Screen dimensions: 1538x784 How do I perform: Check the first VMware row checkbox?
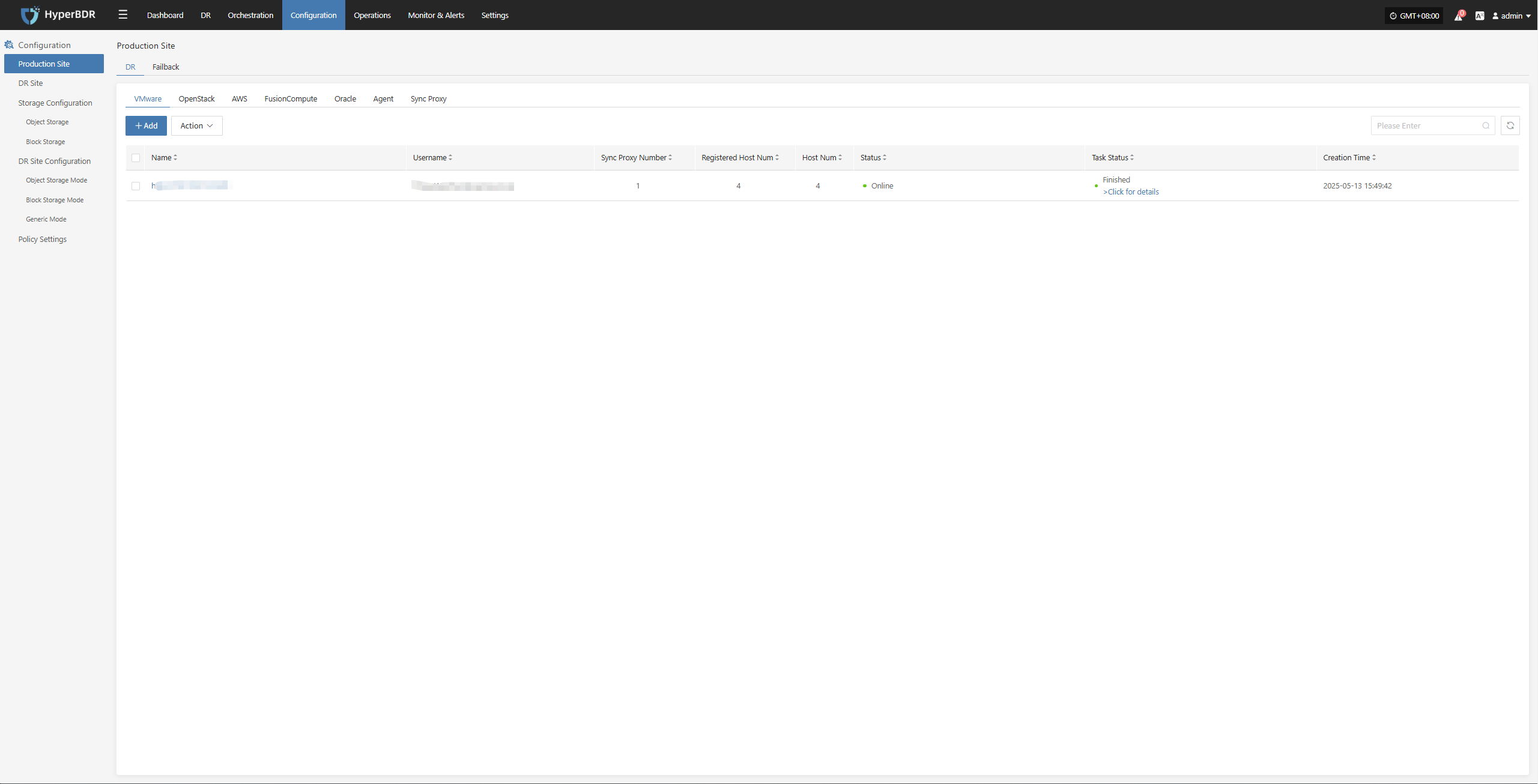136,186
